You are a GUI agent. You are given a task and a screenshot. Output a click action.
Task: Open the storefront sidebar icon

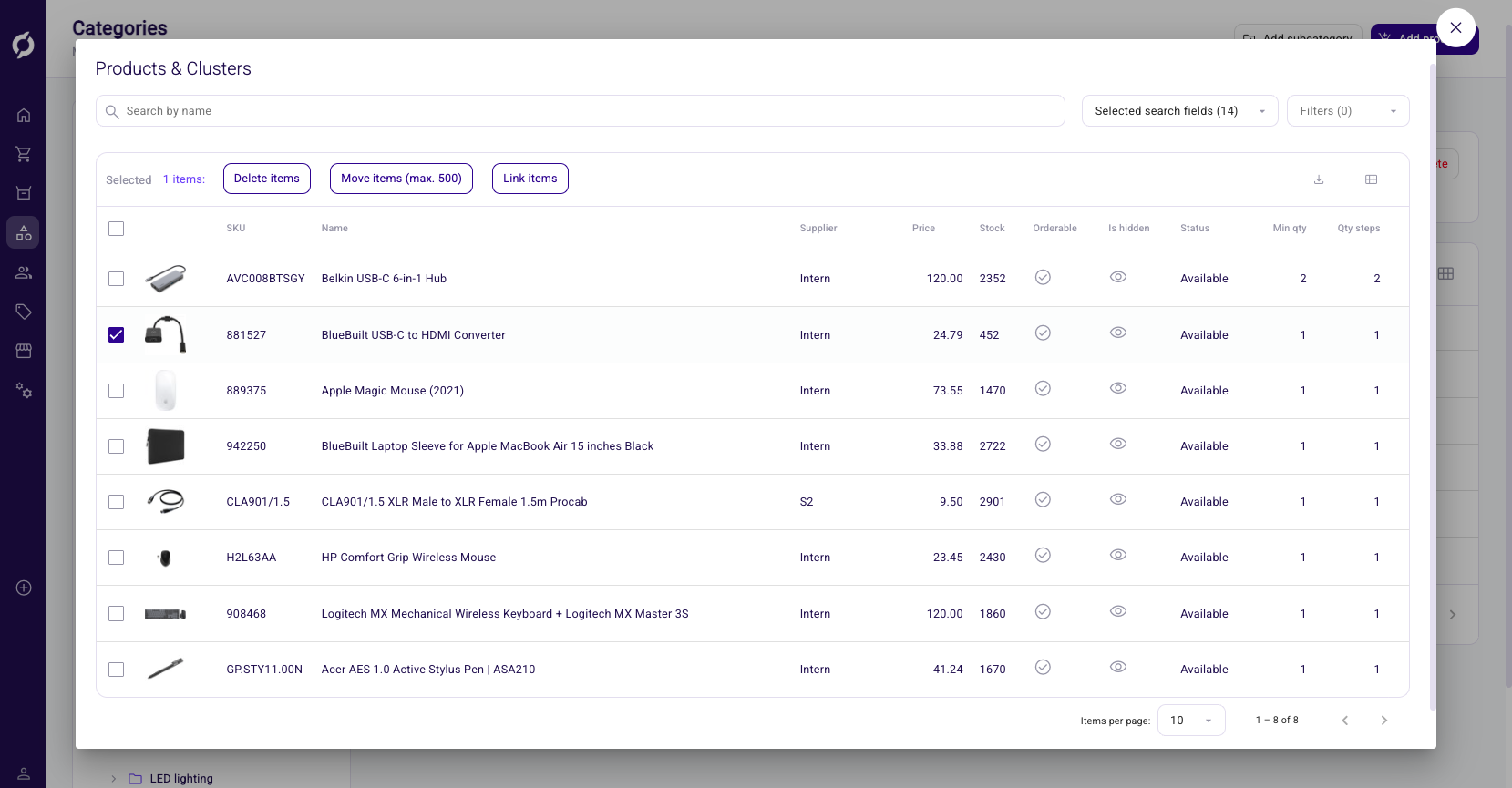pyautogui.click(x=24, y=351)
